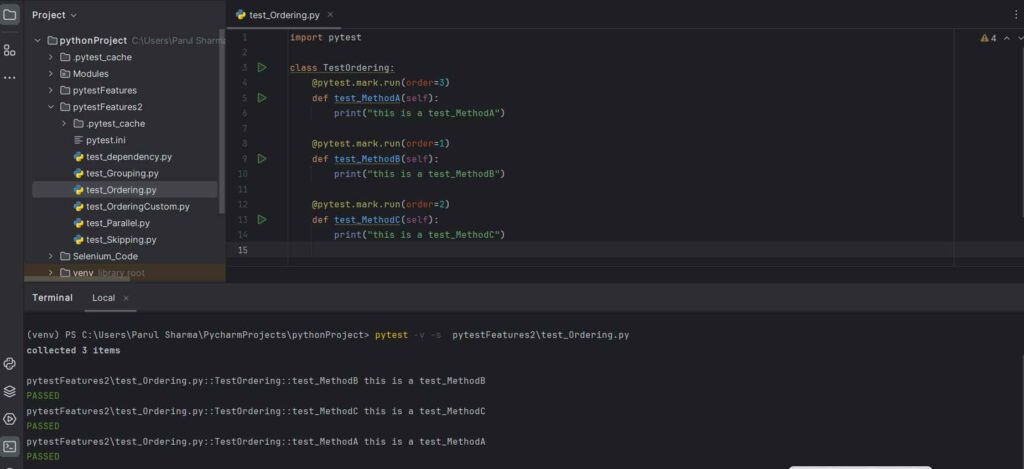The width and height of the screenshot is (1024, 469).
Task: Click the test_MethodC function name
Action: click(367, 219)
